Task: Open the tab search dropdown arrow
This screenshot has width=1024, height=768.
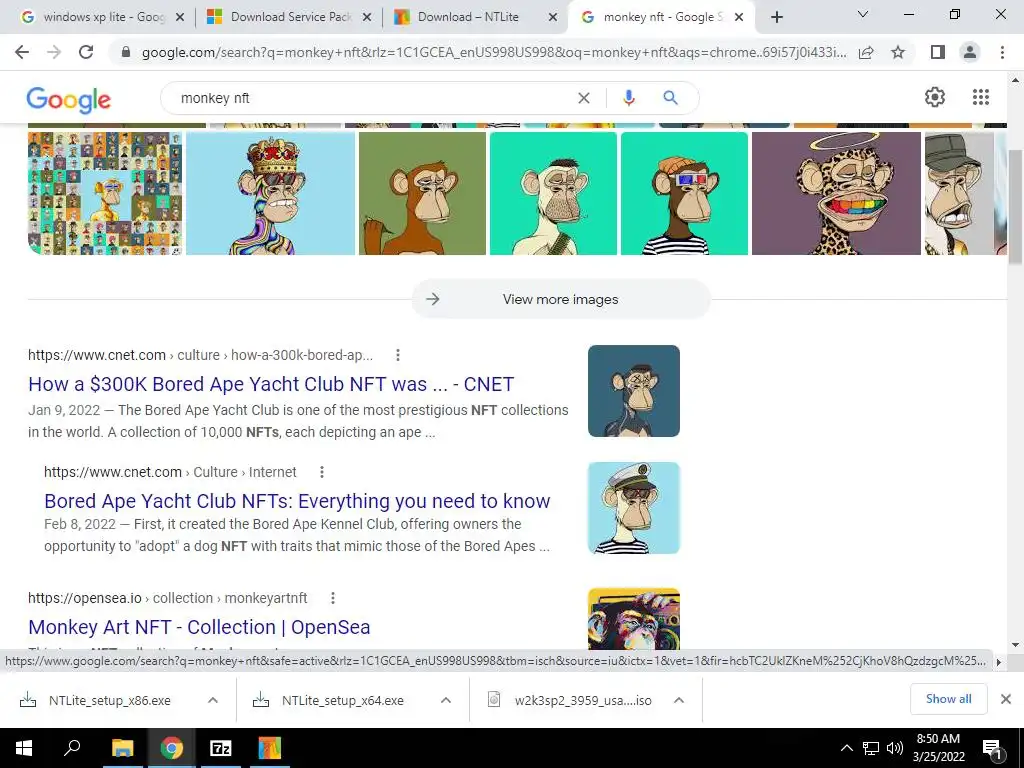Action: (x=863, y=14)
